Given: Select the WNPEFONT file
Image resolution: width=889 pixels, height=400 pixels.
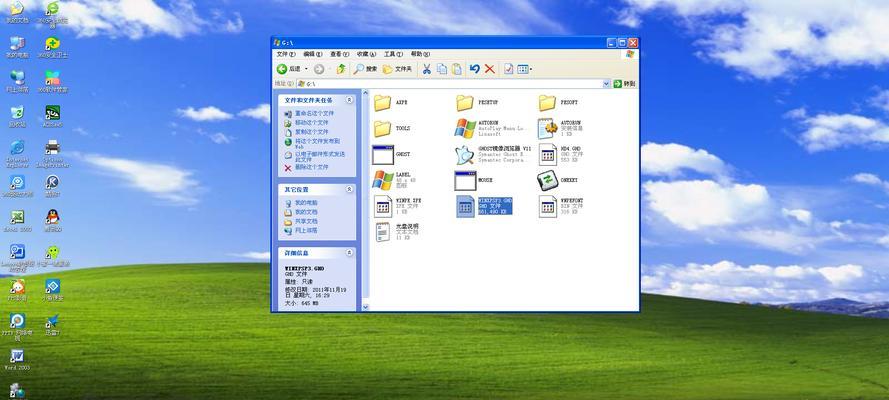Looking at the screenshot, I should pyautogui.click(x=548, y=206).
